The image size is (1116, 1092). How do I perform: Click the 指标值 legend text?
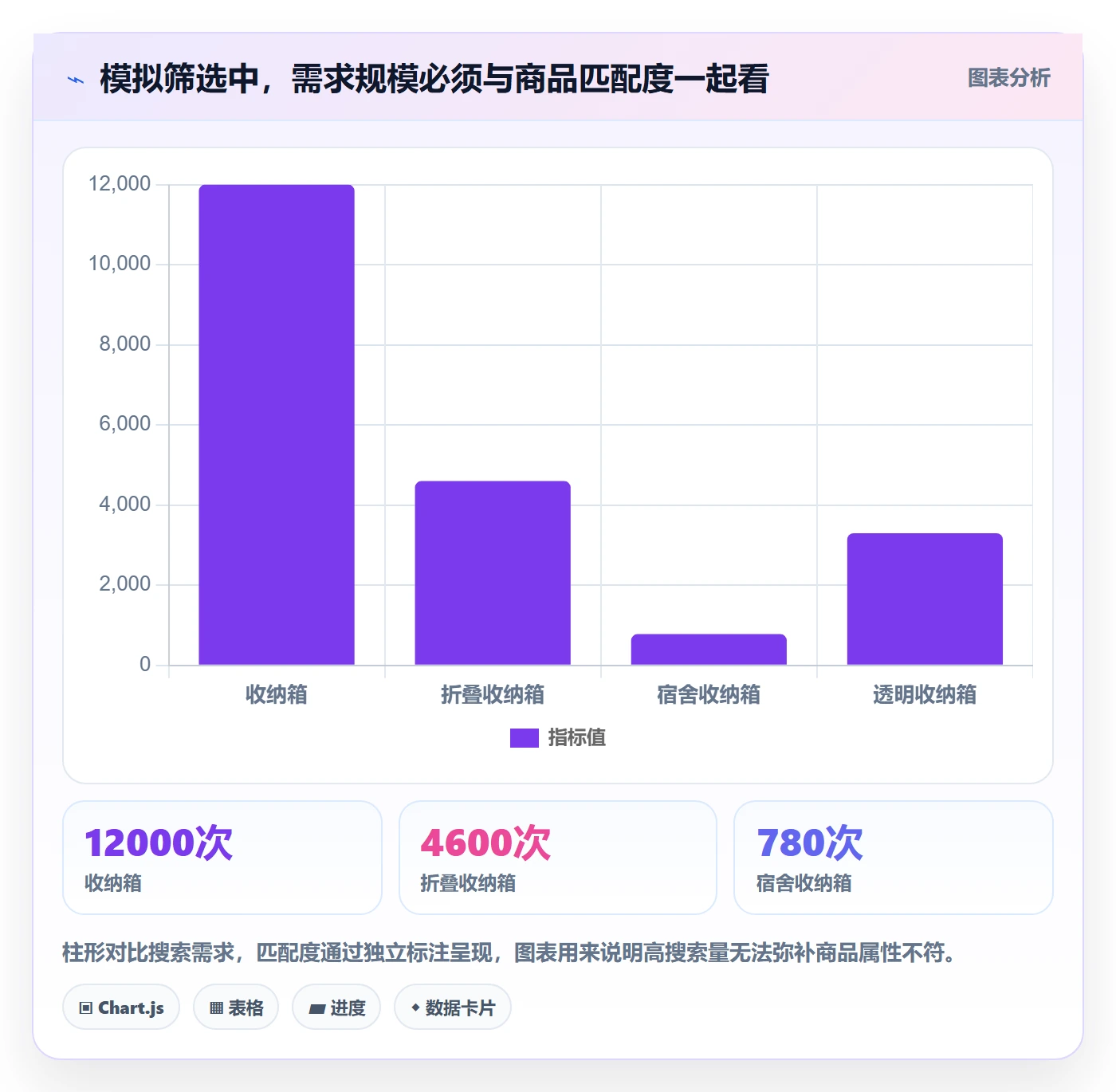577,738
